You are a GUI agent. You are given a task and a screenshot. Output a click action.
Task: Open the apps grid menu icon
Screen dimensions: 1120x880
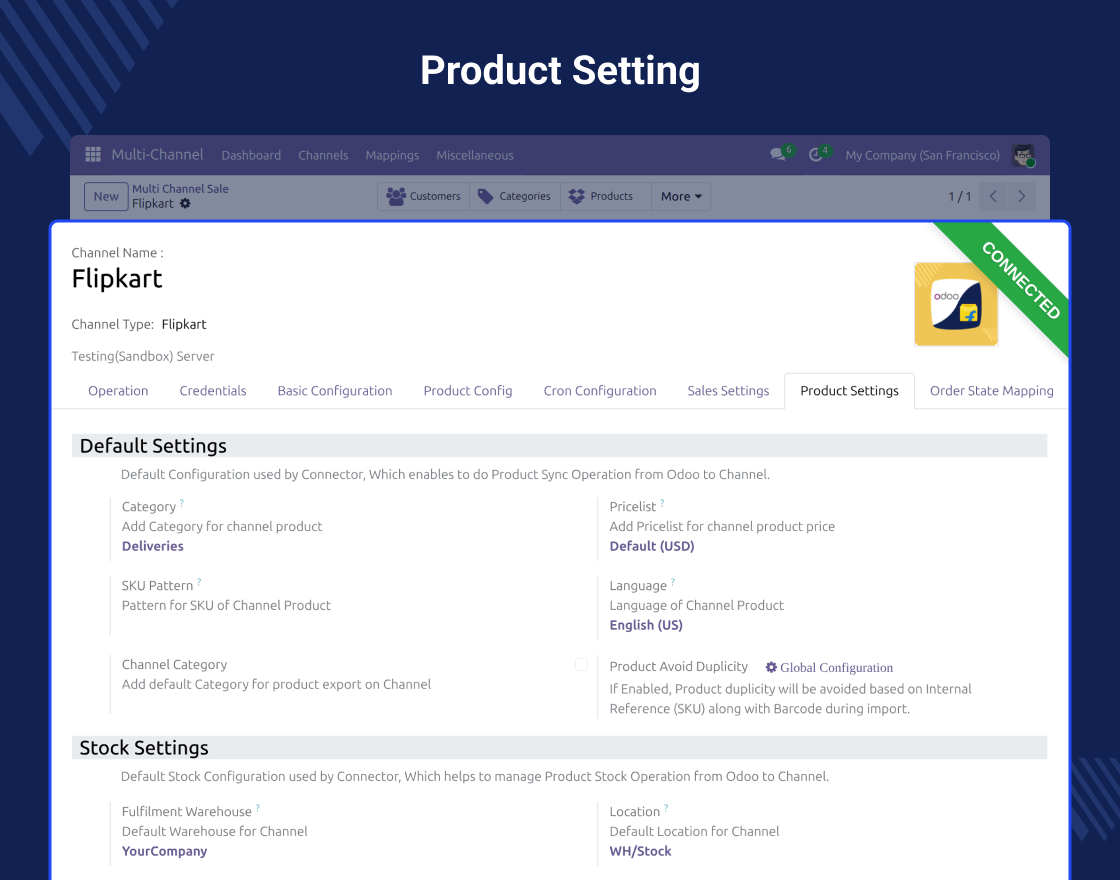(93, 154)
